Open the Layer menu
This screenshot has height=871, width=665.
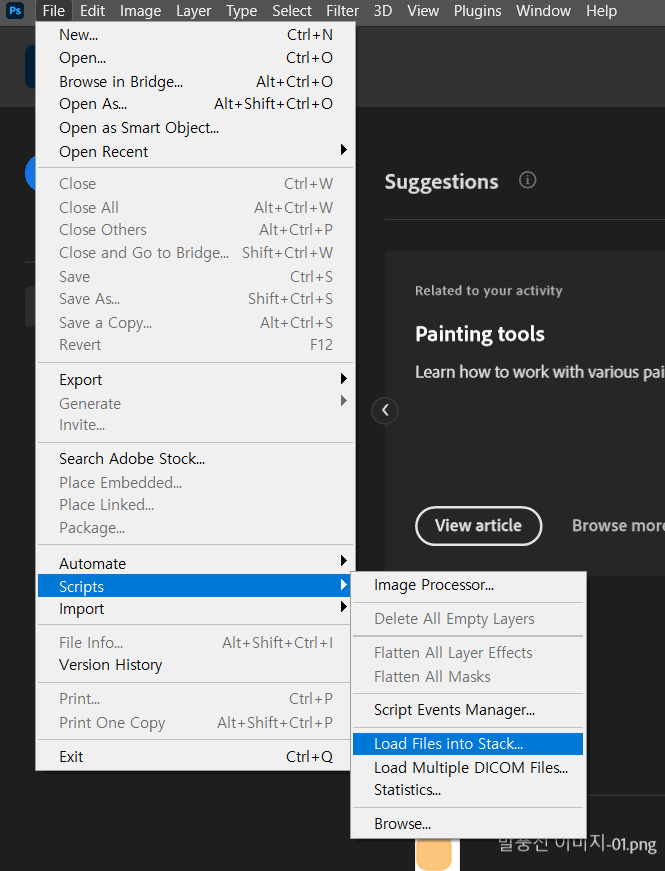193,11
